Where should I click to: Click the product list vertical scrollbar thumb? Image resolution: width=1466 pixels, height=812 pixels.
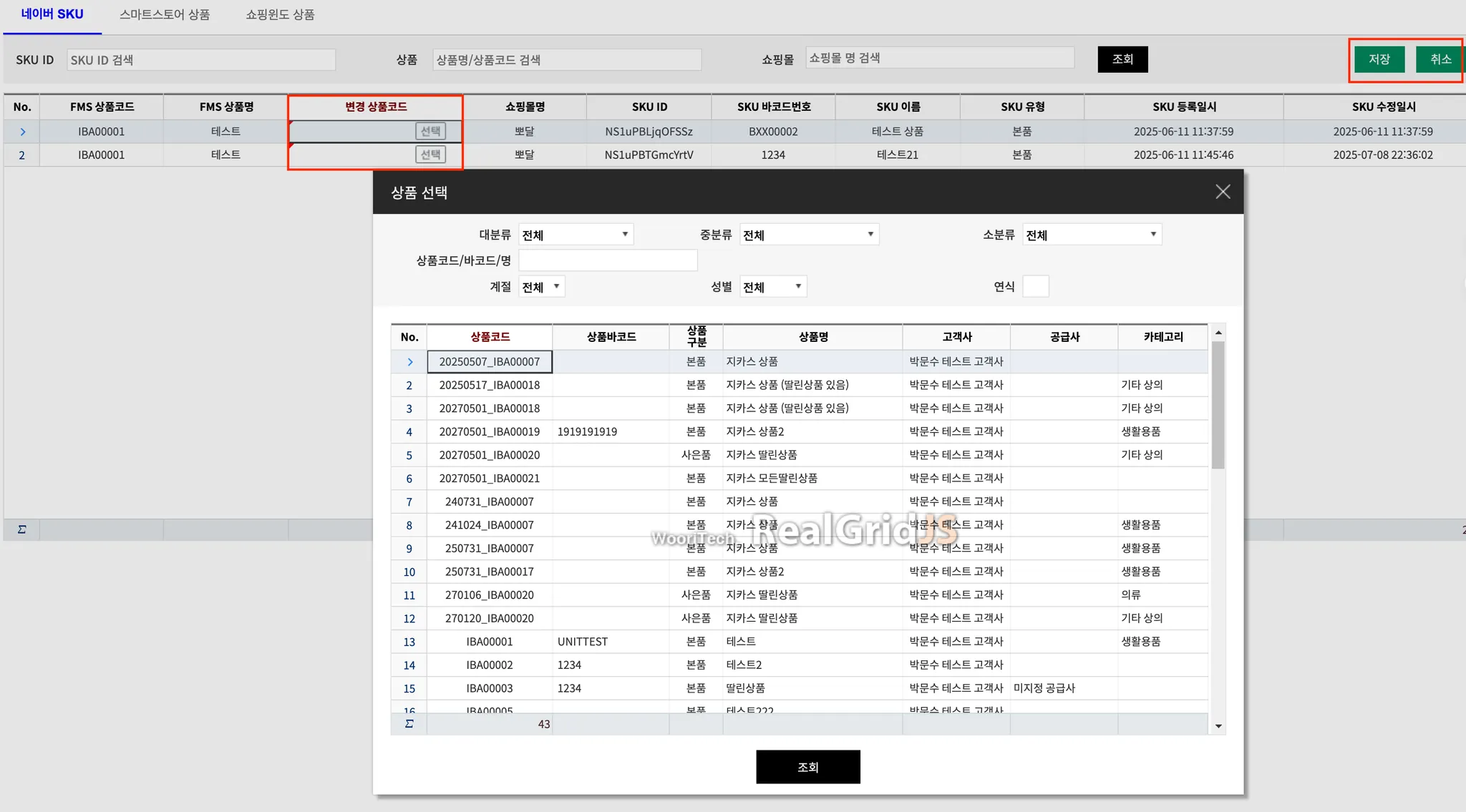click(1218, 404)
